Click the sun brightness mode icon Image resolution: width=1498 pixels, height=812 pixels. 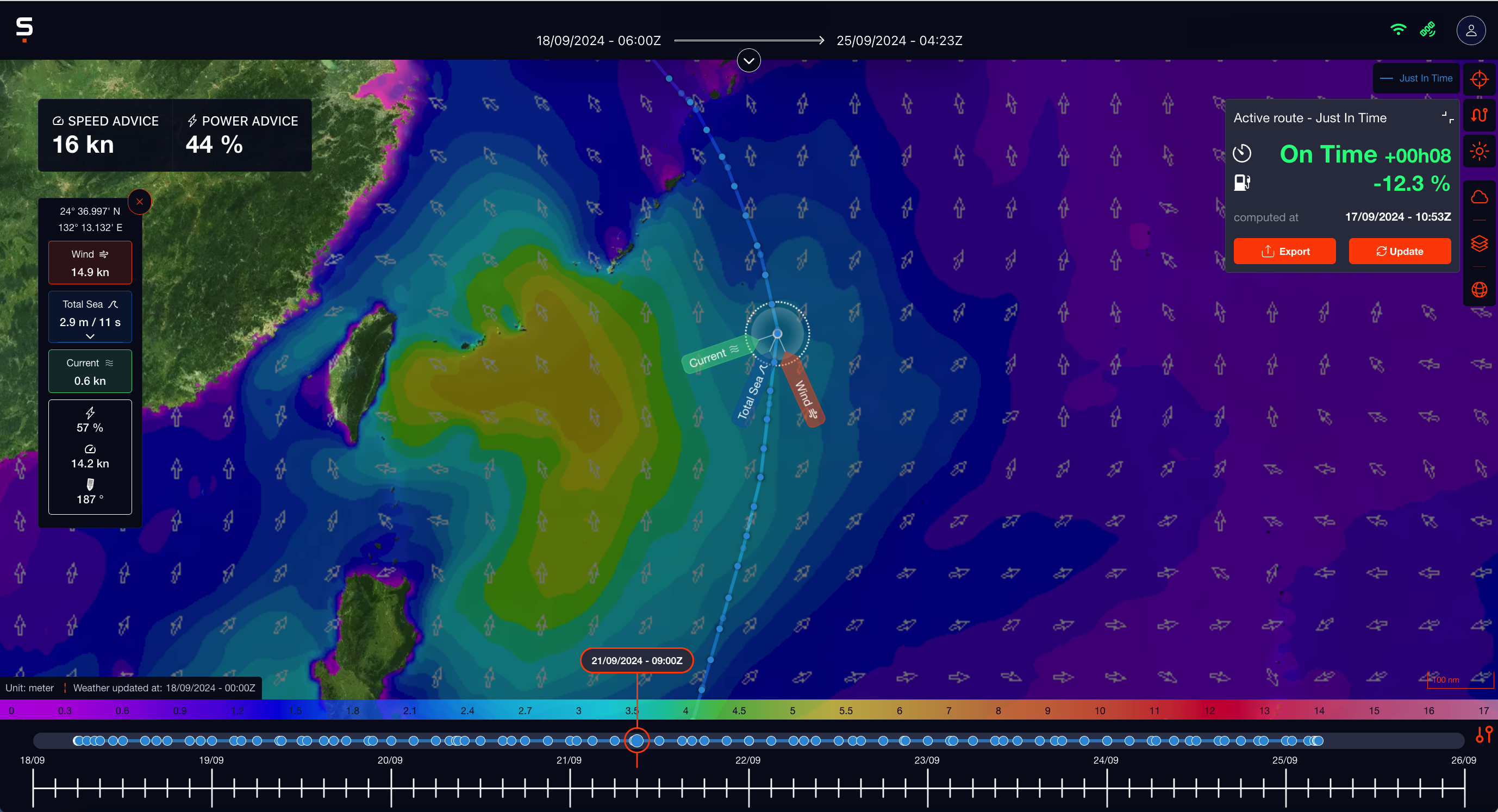click(x=1479, y=152)
